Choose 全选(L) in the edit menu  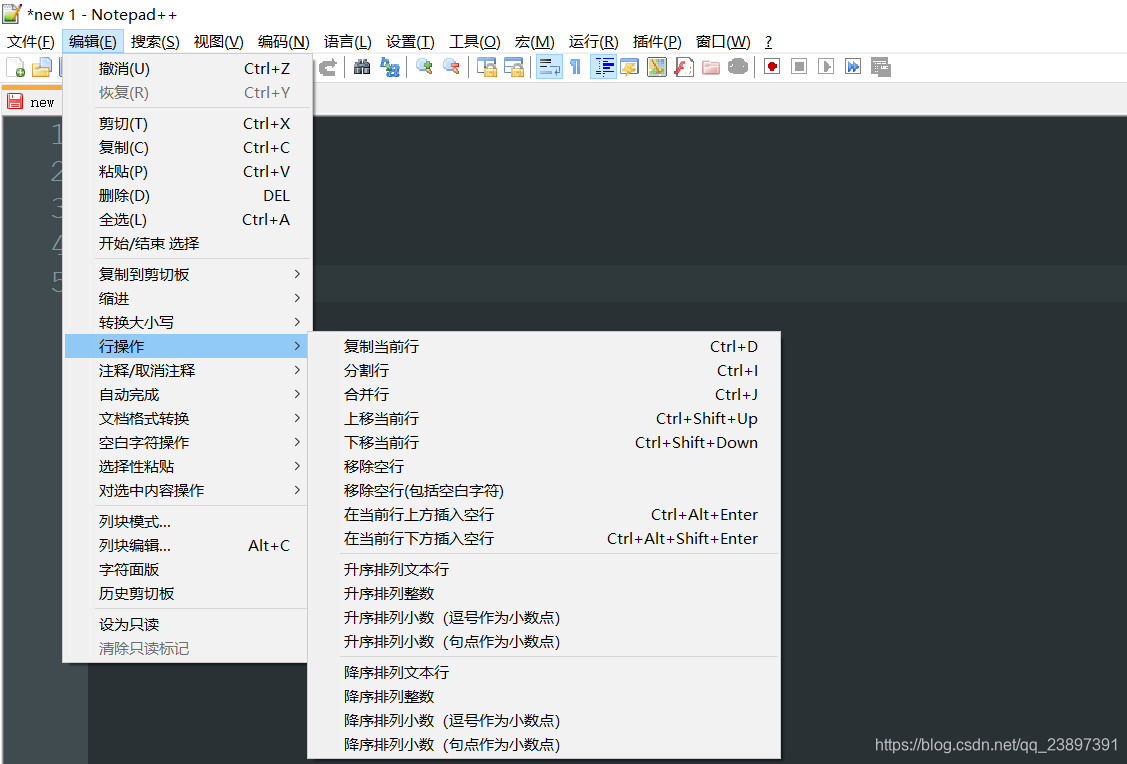pyautogui.click(x=187, y=220)
